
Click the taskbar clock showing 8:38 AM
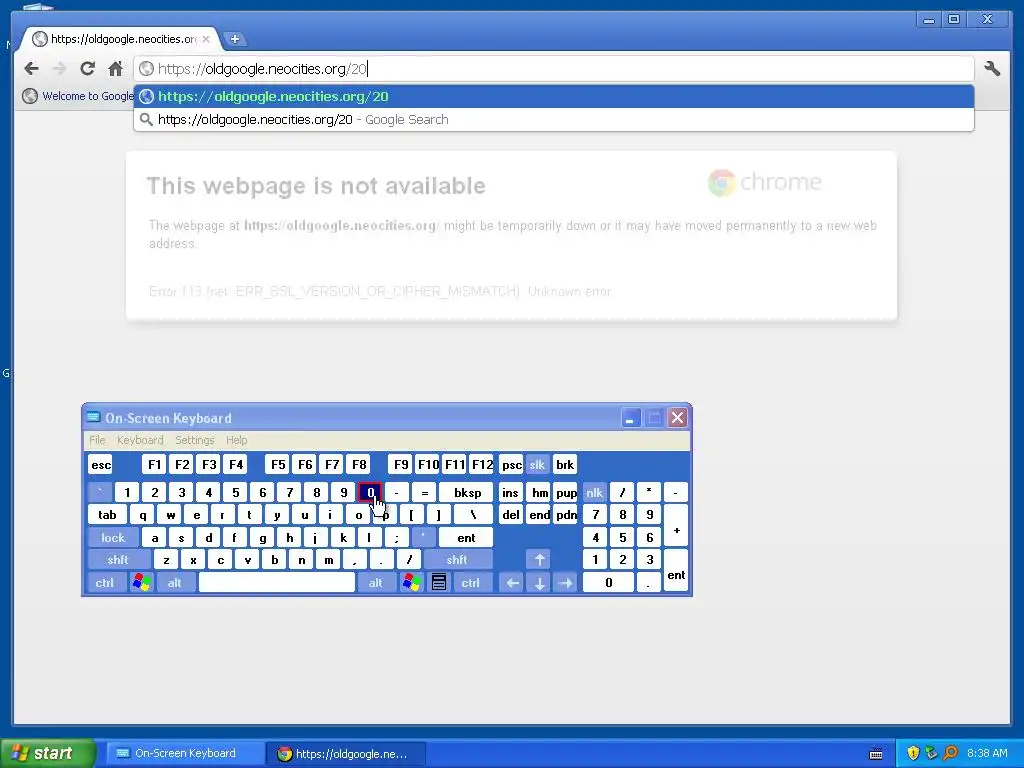[987, 754]
